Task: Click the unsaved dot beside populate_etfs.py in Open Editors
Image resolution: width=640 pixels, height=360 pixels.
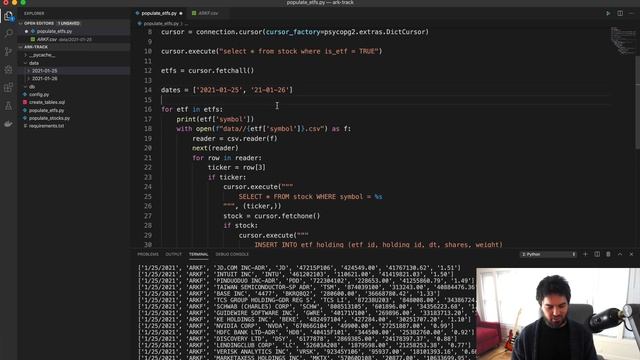Action: pos(27,31)
